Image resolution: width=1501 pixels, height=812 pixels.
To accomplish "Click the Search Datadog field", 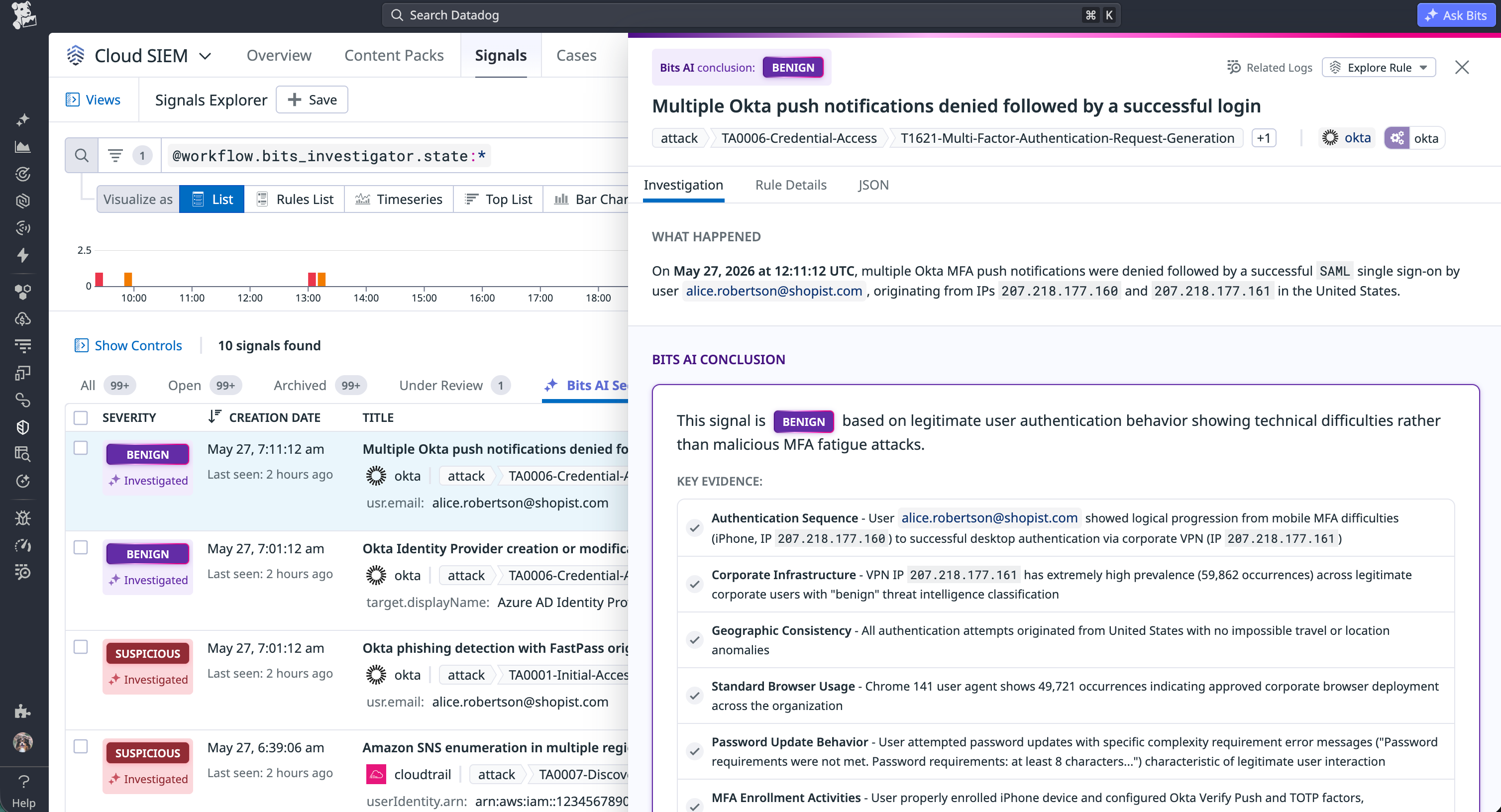I will click(x=751, y=15).
